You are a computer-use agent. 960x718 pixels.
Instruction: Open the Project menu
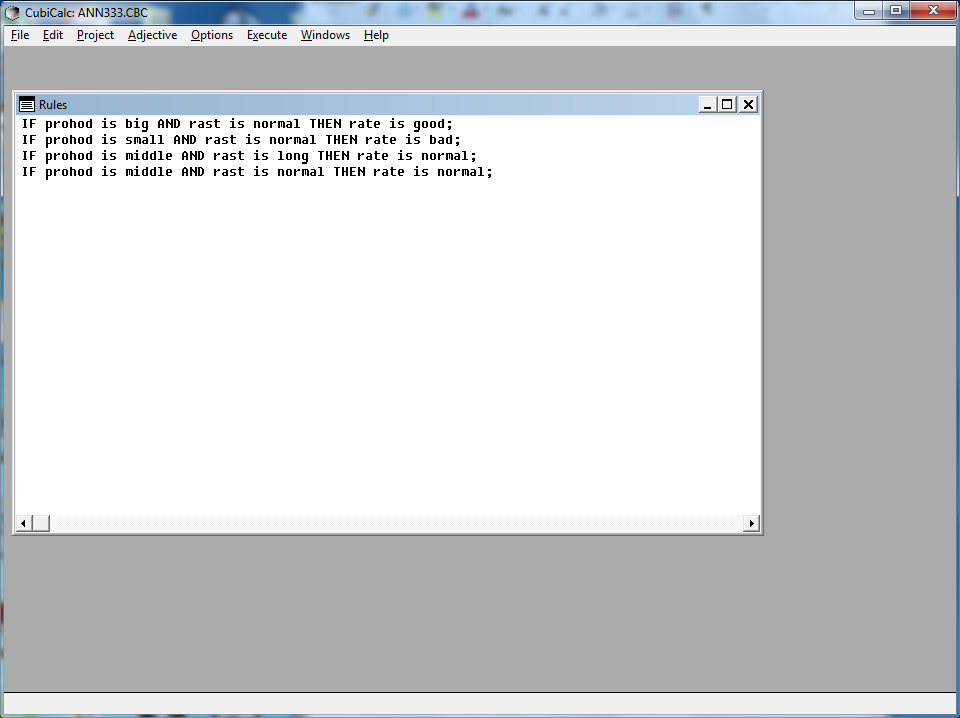coord(96,35)
